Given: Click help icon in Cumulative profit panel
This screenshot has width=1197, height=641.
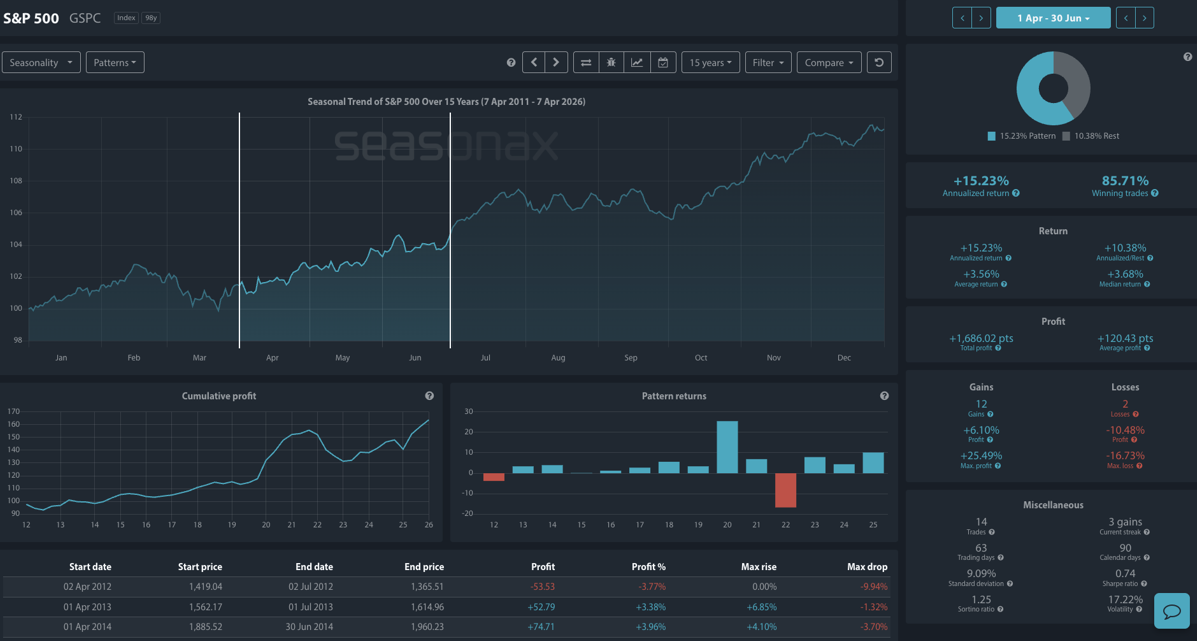Looking at the screenshot, I should point(429,396).
